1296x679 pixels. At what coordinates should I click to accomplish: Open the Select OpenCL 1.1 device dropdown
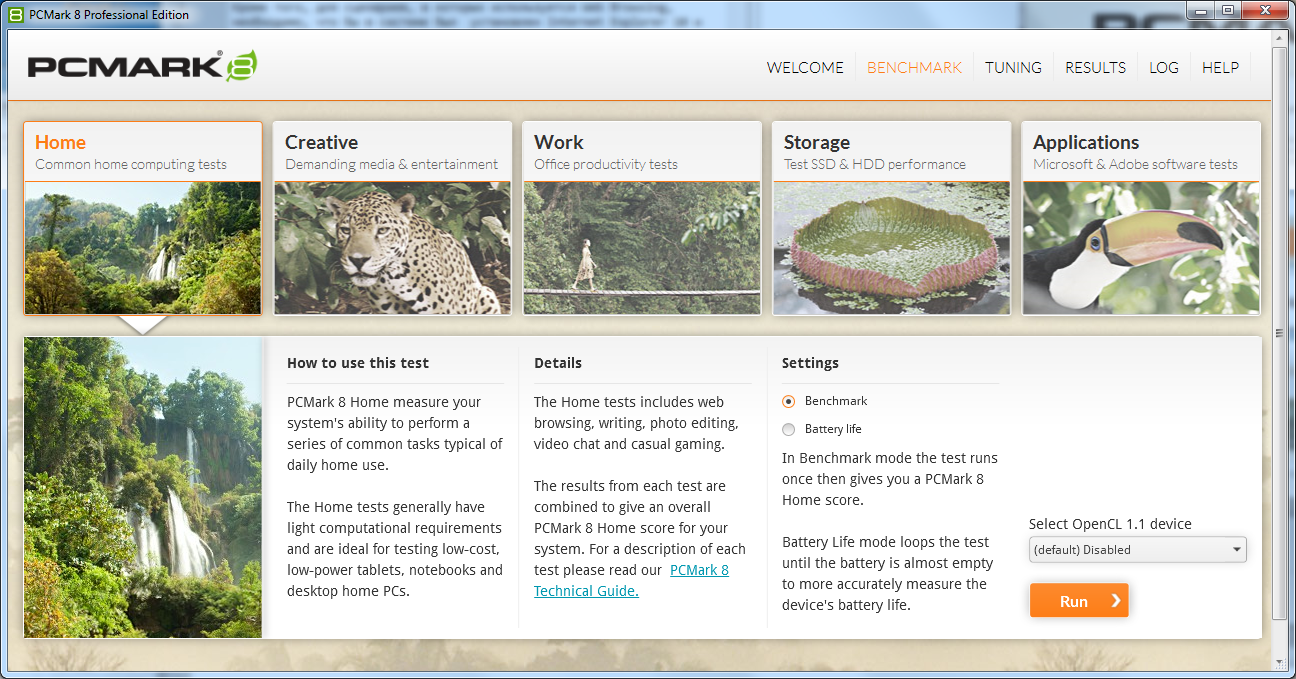coord(1138,549)
